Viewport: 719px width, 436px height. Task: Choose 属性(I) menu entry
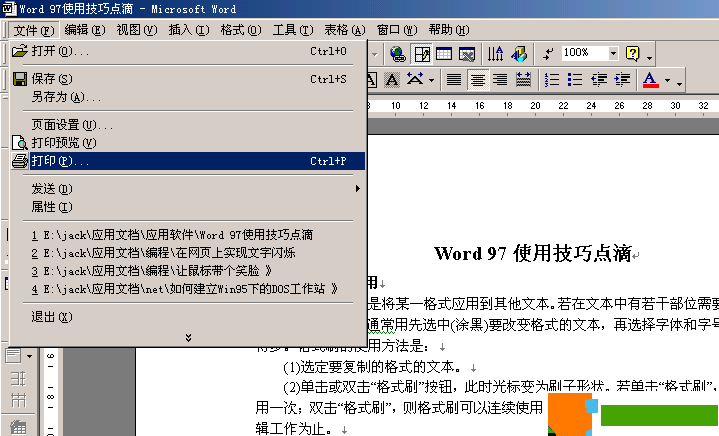coord(188,207)
